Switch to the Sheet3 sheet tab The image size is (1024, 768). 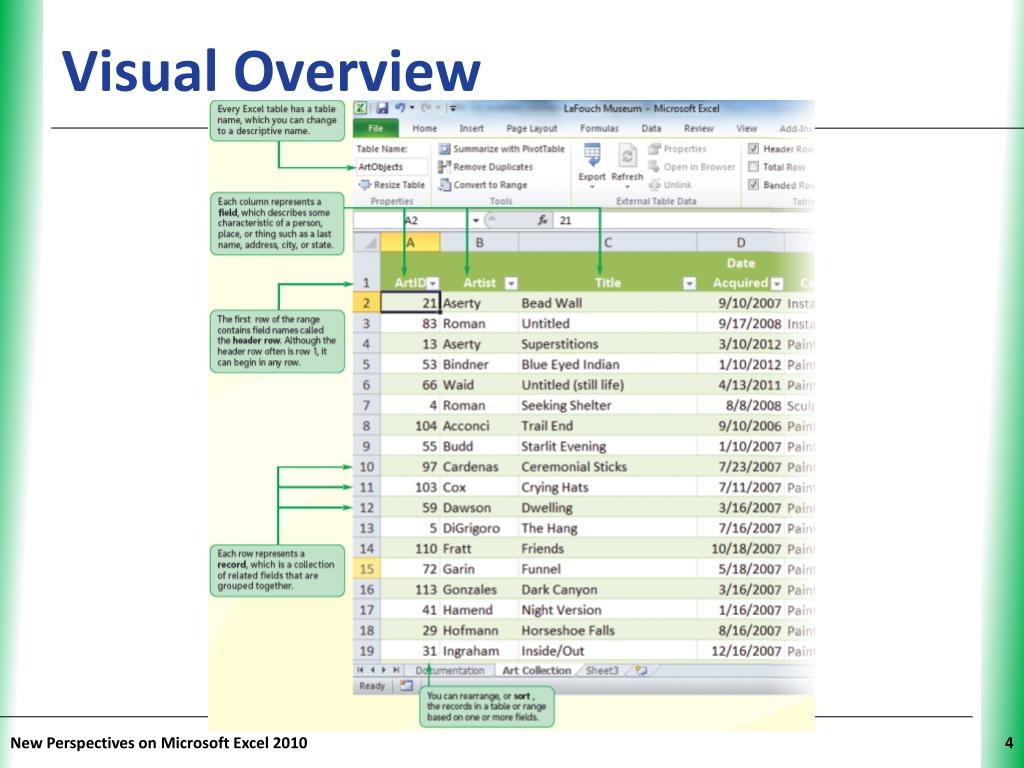click(601, 671)
